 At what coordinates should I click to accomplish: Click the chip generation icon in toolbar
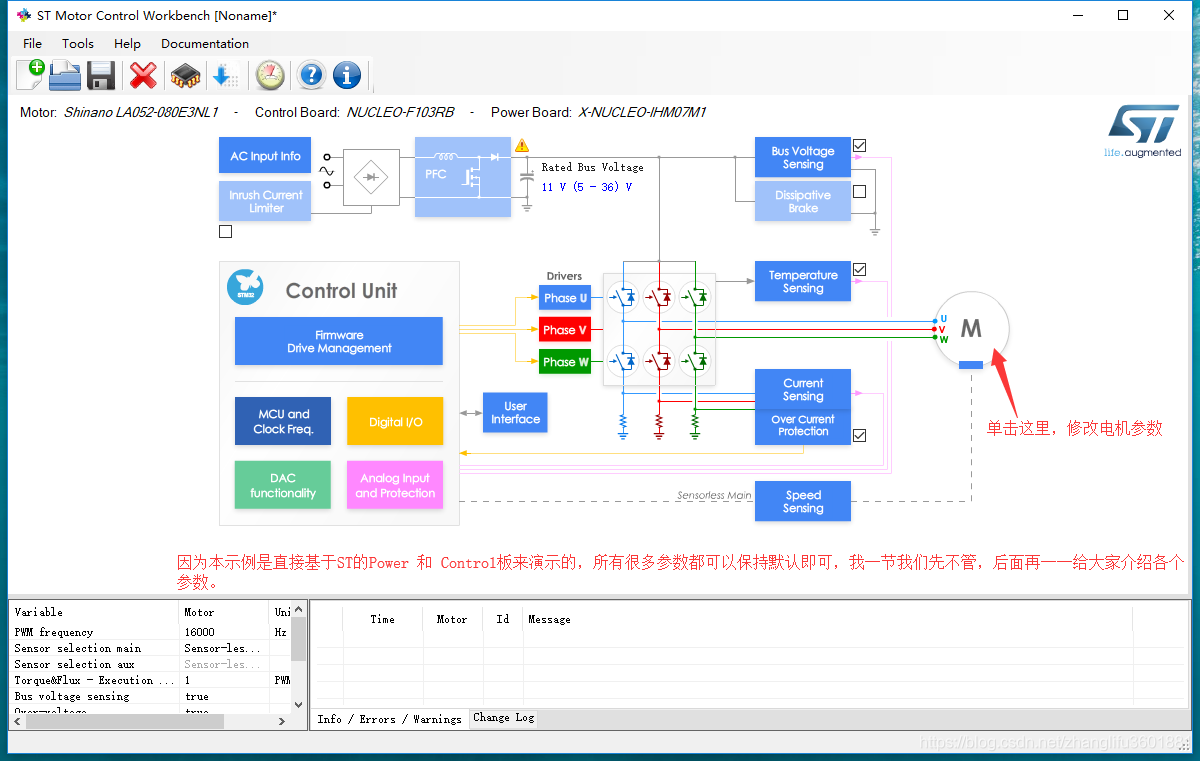pyautogui.click(x=185, y=75)
